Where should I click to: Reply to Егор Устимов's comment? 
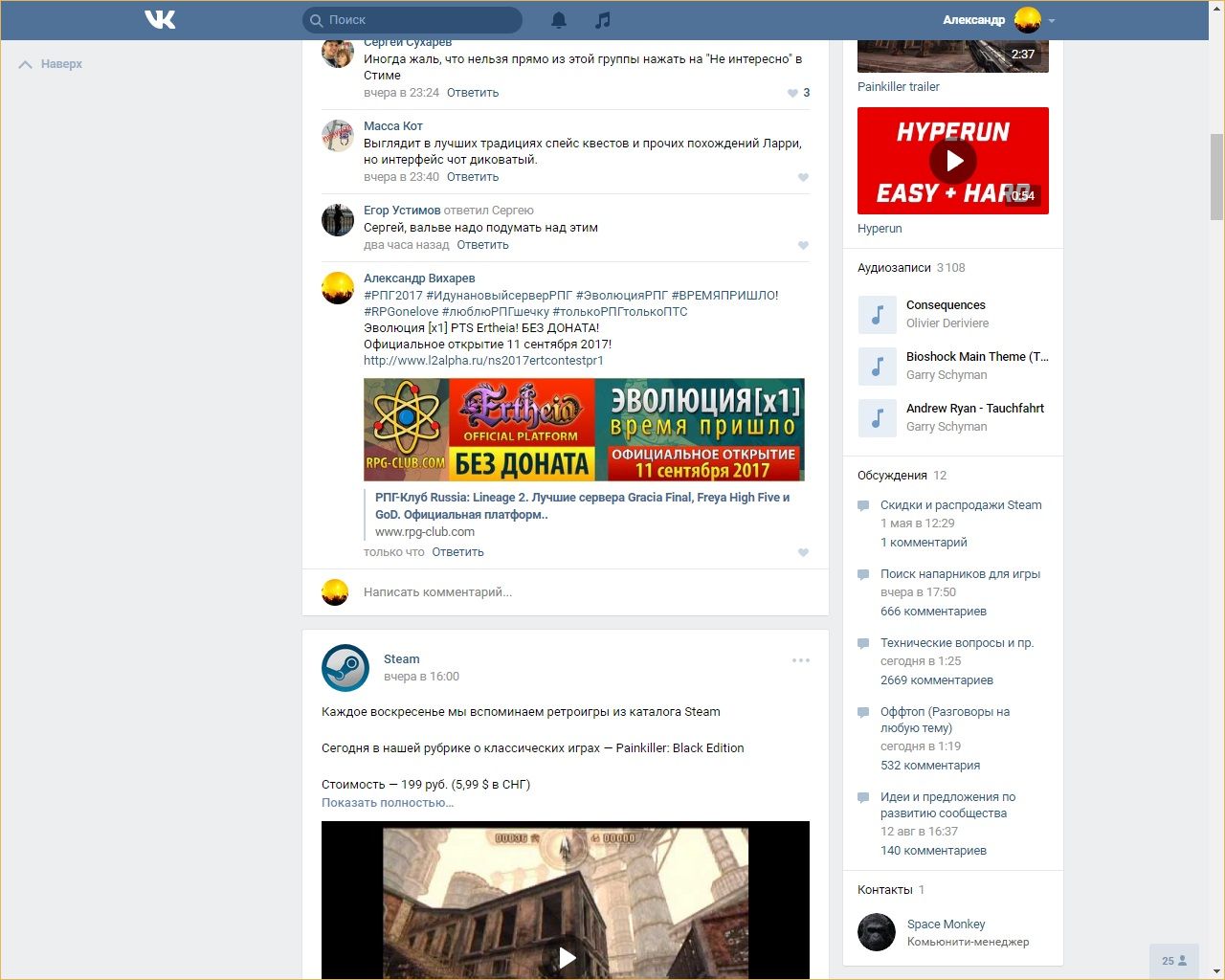point(482,245)
